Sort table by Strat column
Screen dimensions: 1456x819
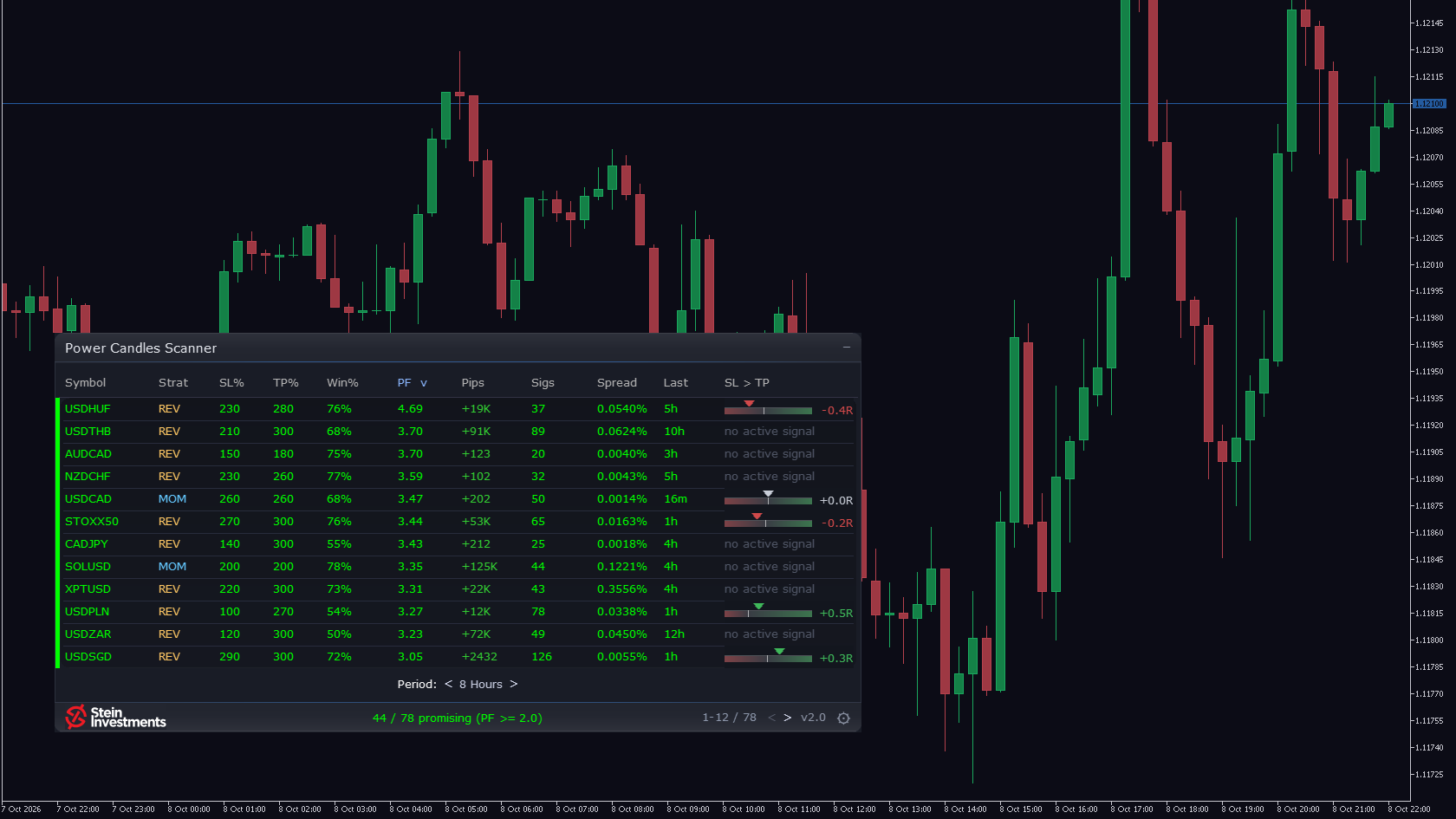pos(173,382)
